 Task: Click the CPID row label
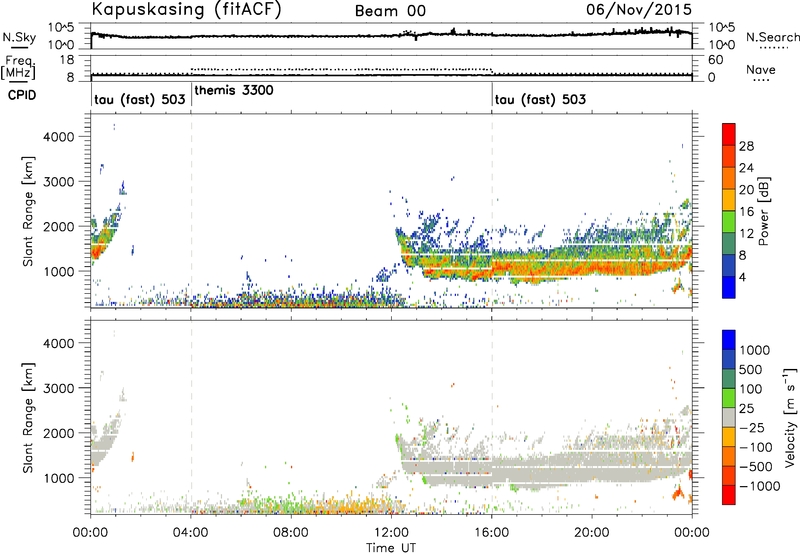pos(22,95)
